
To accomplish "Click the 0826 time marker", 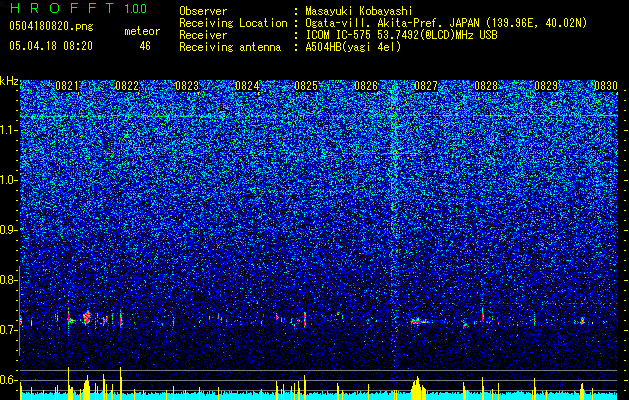I will (x=366, y=86).
